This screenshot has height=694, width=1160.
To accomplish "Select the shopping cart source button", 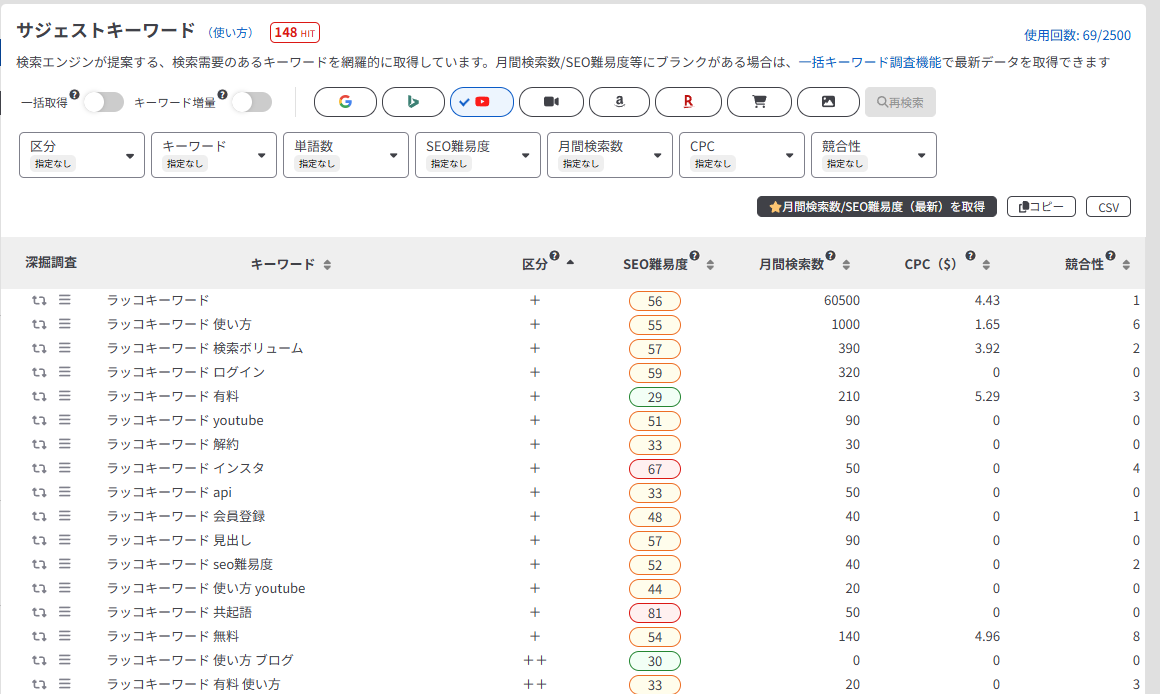I will click(758, 102).
